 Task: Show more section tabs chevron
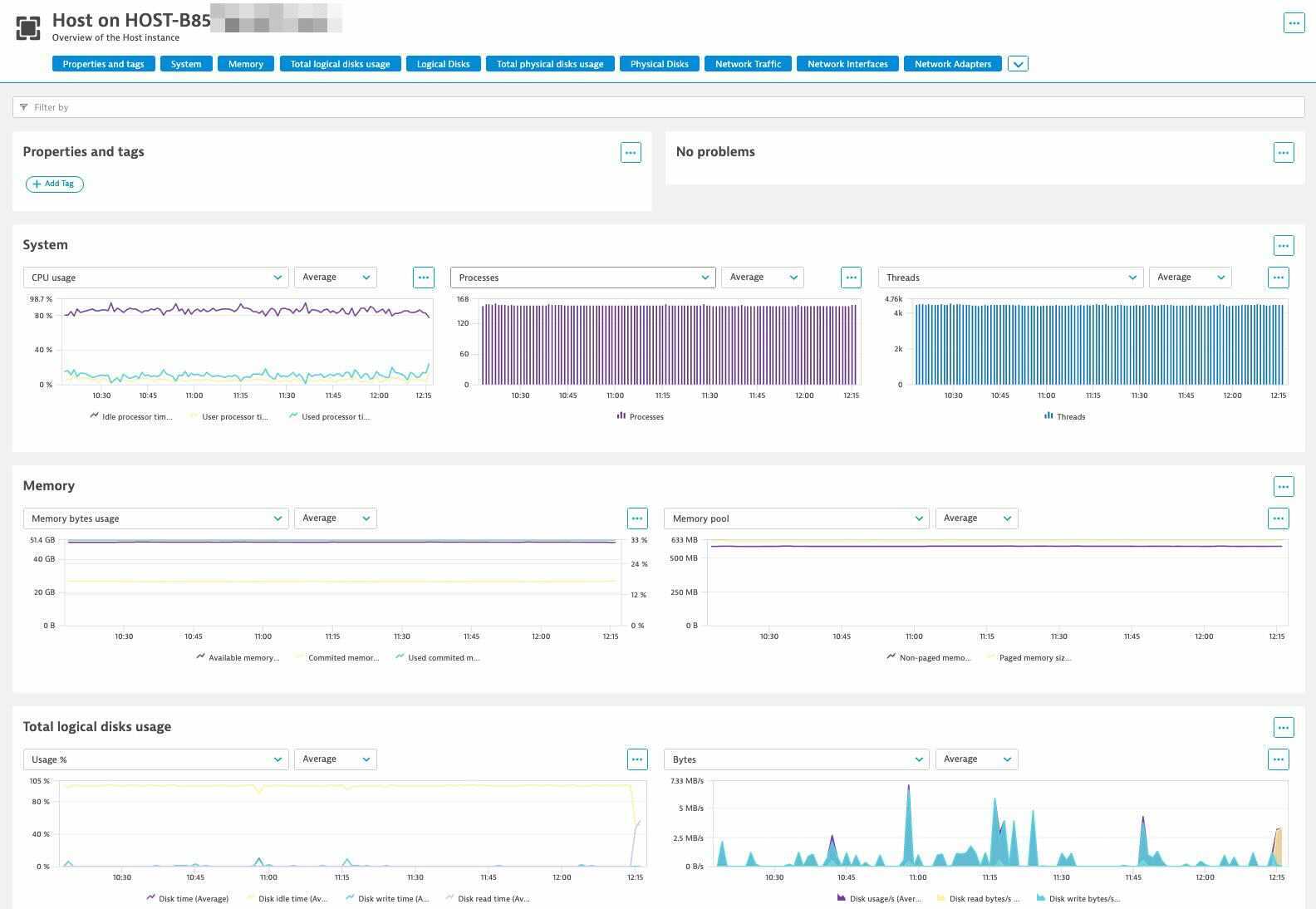(x=1018, y=64)
